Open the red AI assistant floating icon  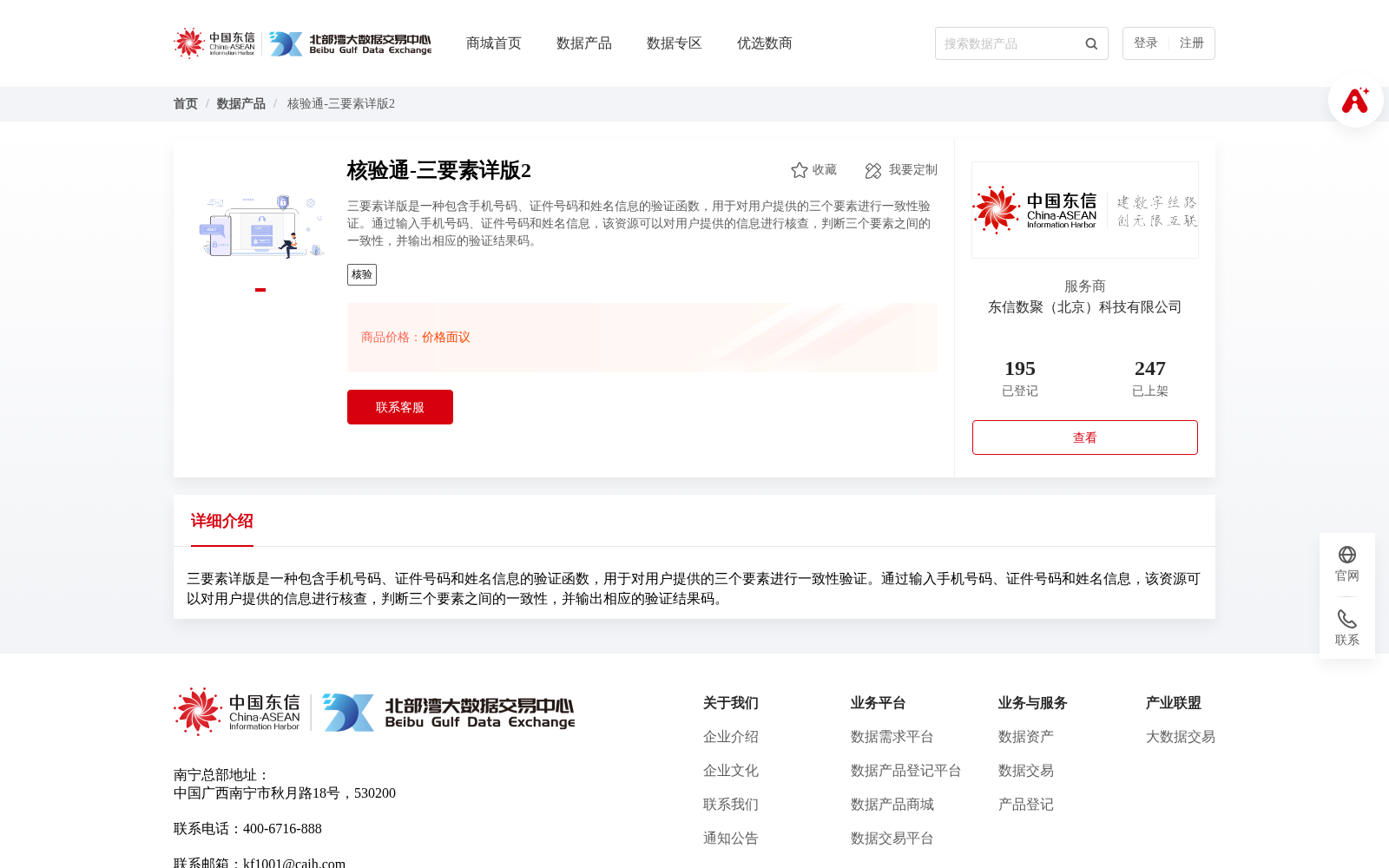pos(1355,100)
